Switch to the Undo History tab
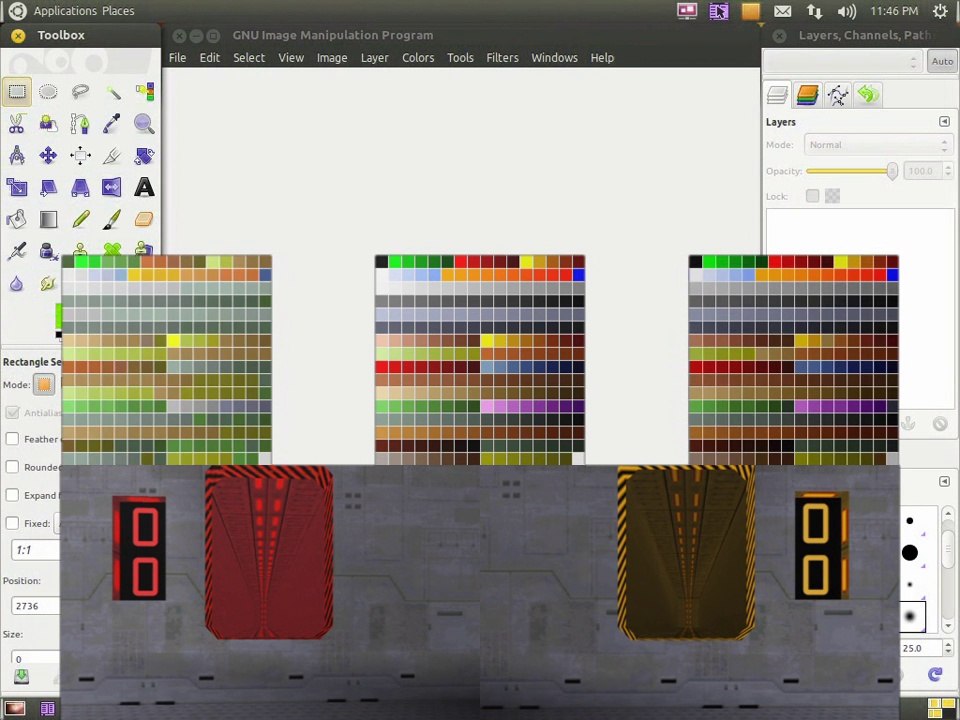 click(868, 95)
